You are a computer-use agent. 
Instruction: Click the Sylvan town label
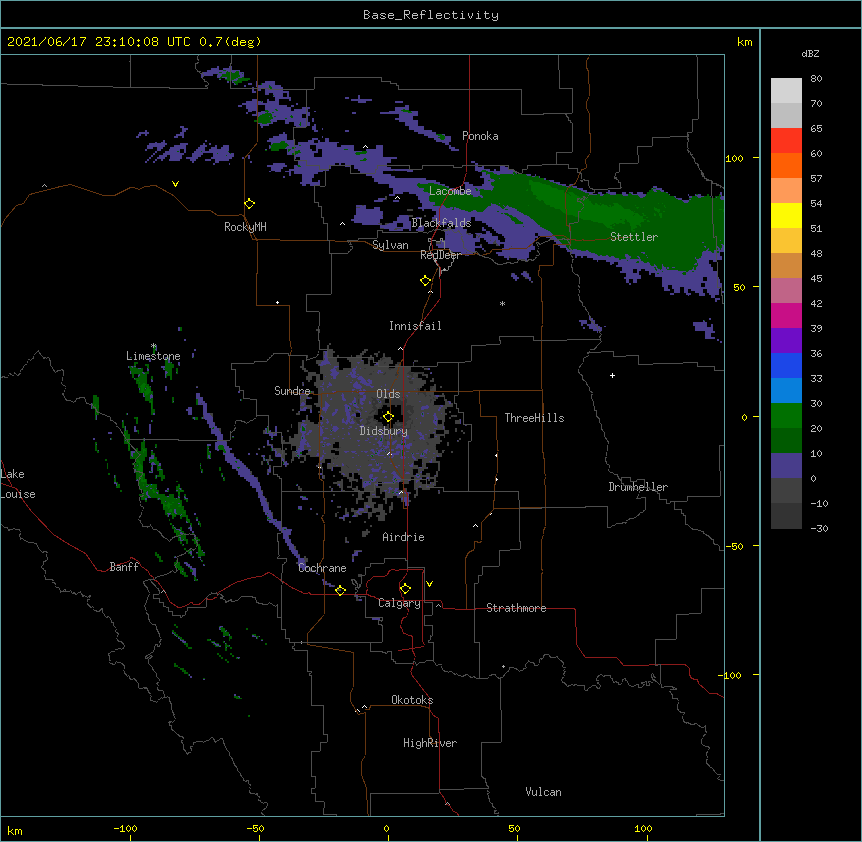pos(390,245)
